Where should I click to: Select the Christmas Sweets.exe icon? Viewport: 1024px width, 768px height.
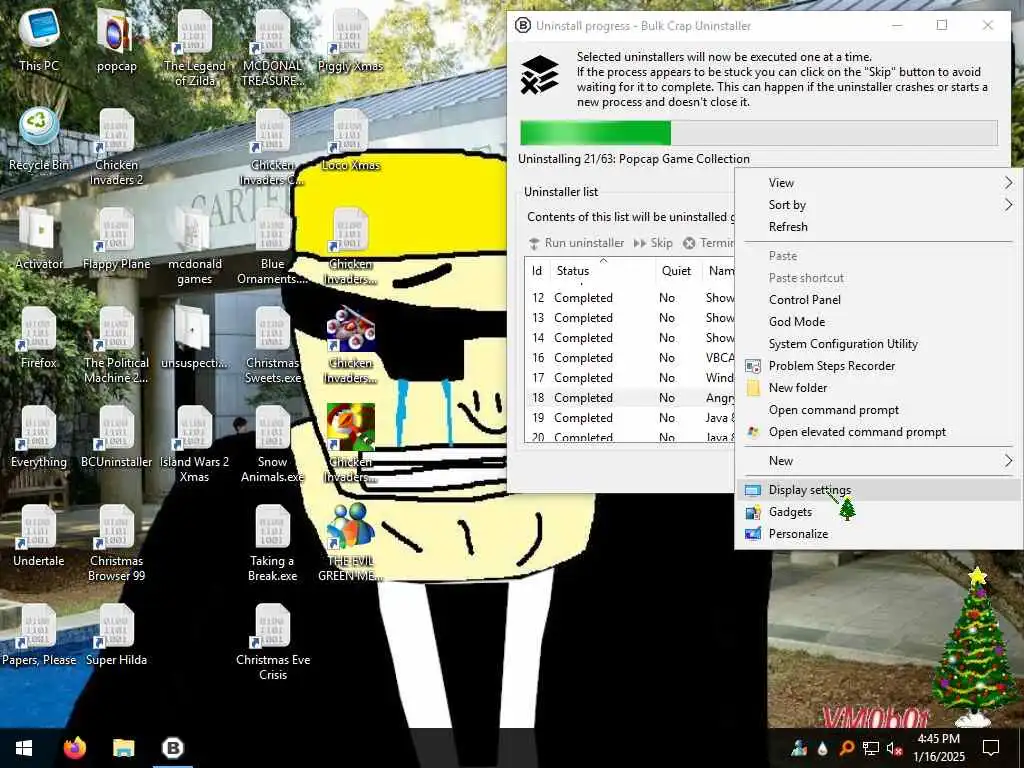coord(272,345)
